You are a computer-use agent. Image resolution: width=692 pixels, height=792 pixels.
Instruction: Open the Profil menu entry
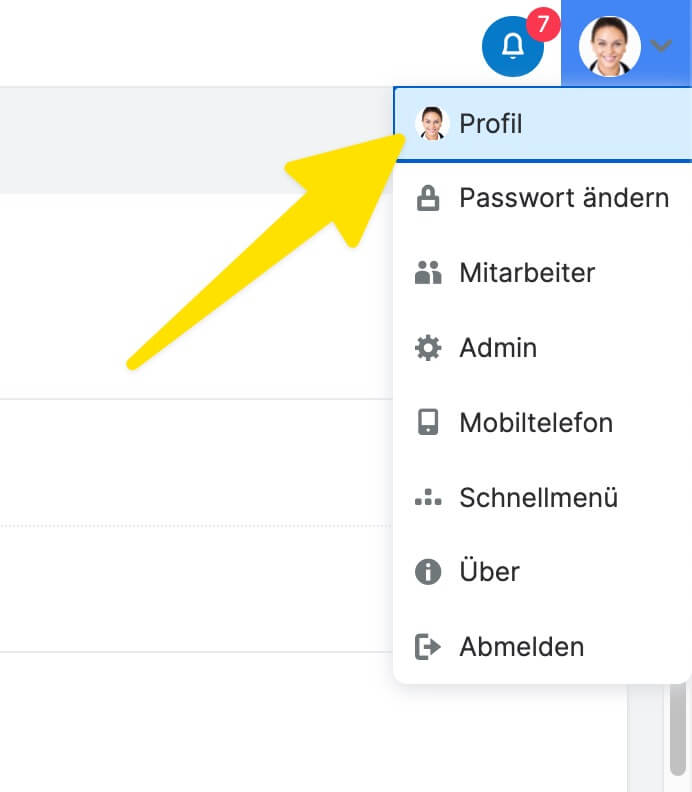click(491, 124)
